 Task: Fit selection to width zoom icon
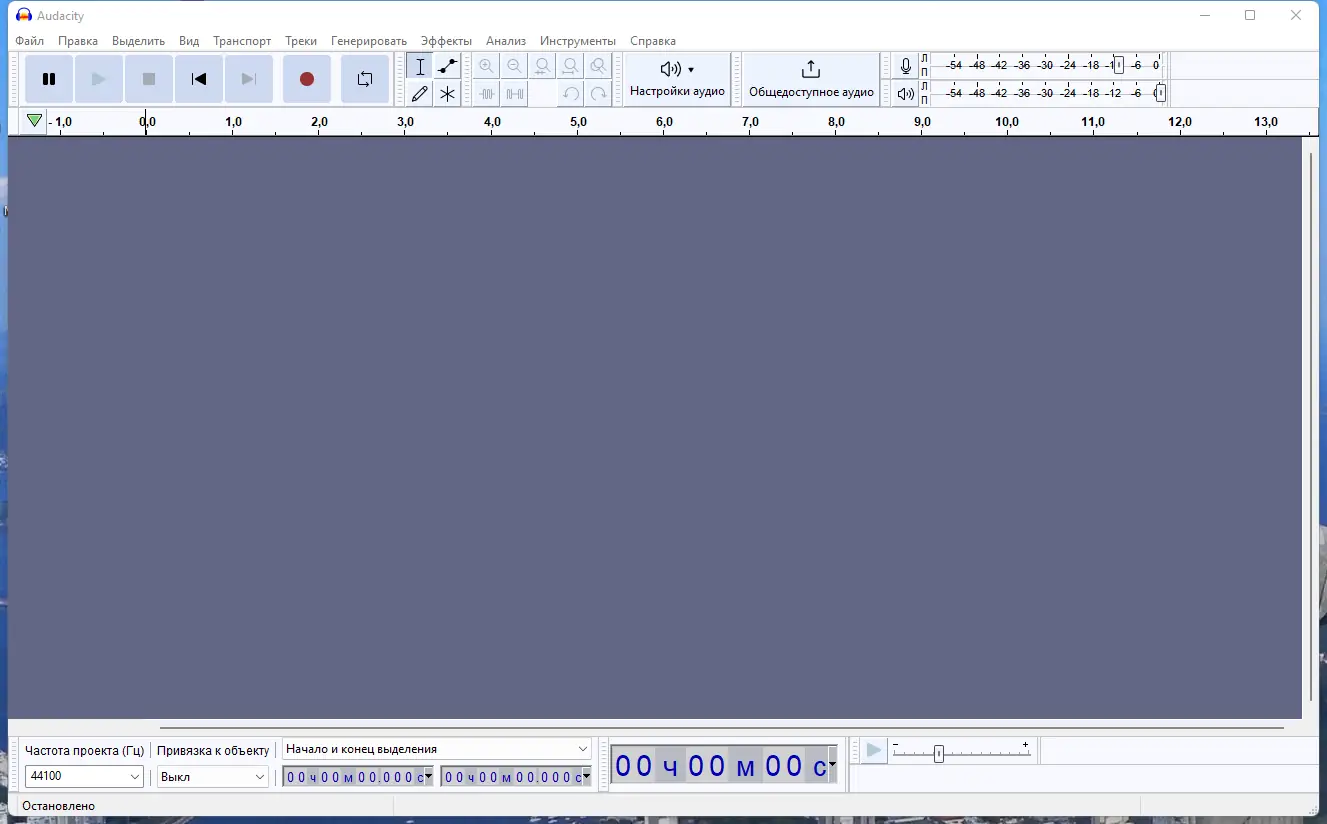coord(542,67)
